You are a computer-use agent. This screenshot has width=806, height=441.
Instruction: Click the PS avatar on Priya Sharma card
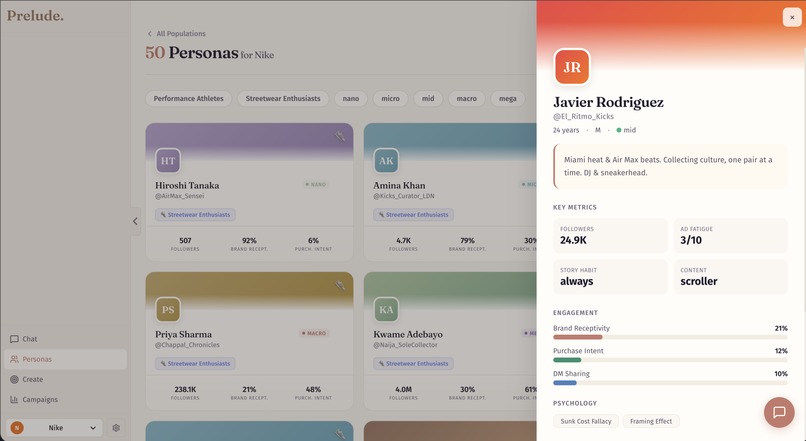(x=168, y=310)
